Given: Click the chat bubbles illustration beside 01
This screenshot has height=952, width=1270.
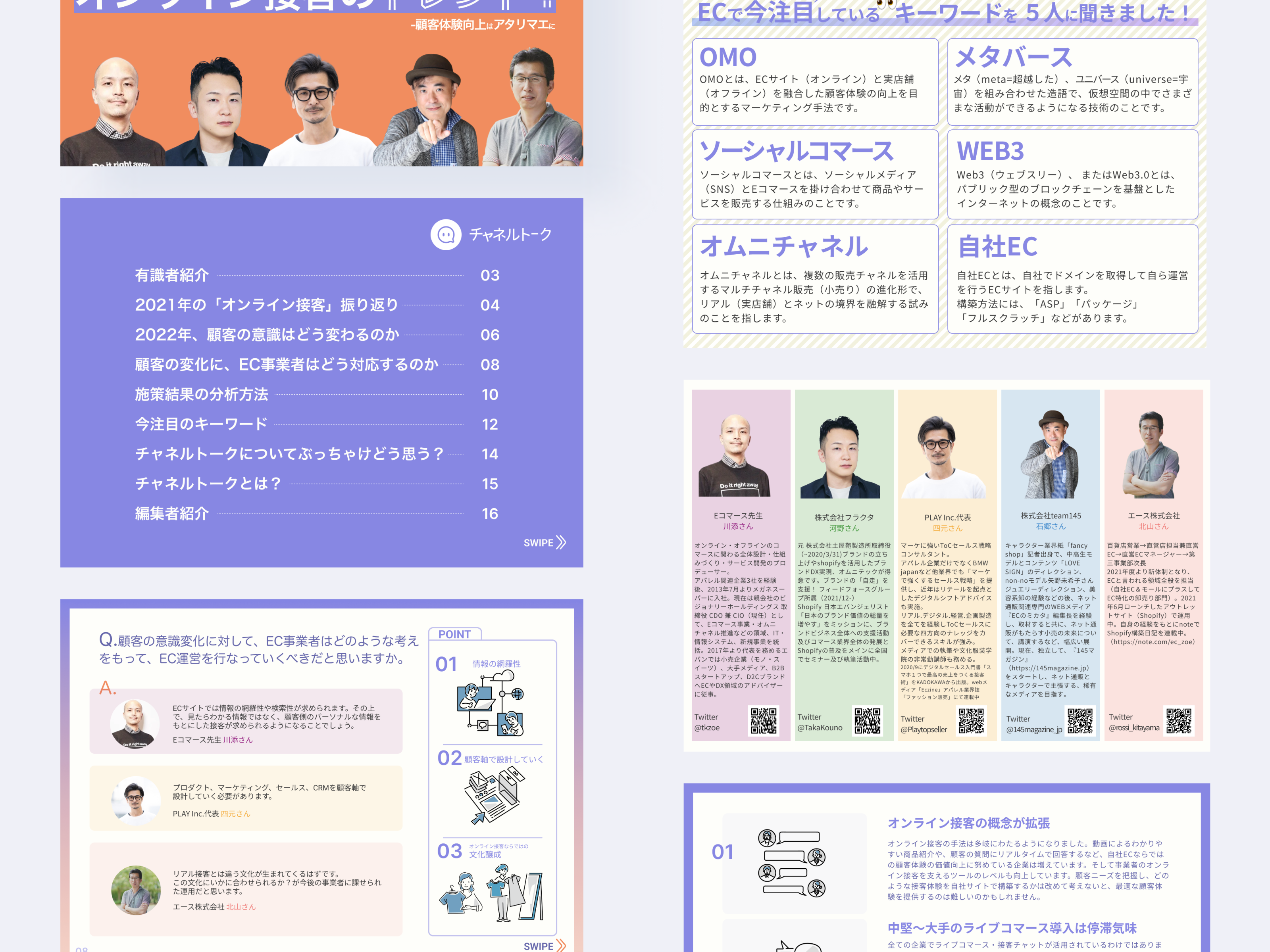Looking at the screenshot, I should click(792, 862).
